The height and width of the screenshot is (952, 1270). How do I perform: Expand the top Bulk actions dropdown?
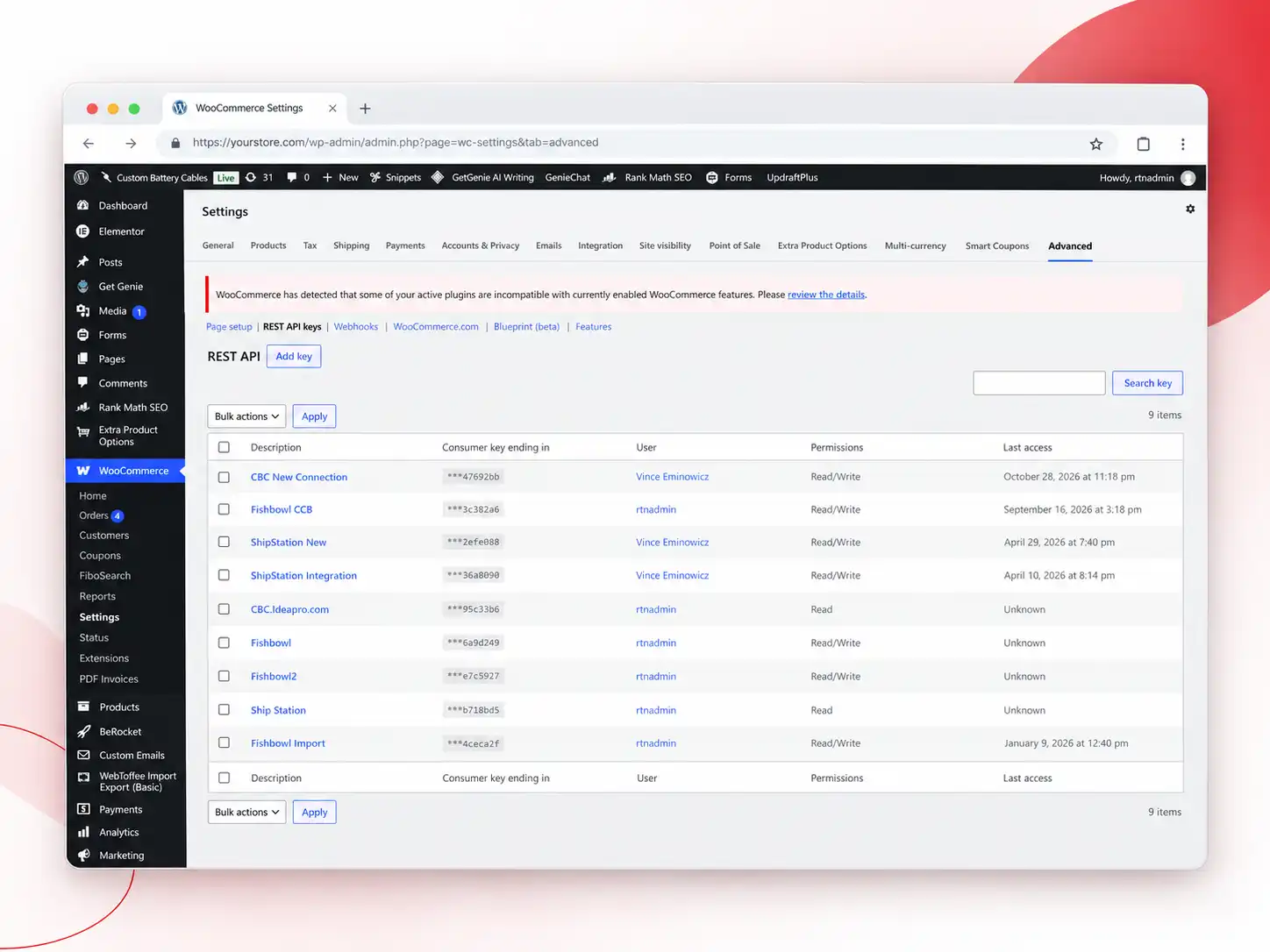pos(246,416)
